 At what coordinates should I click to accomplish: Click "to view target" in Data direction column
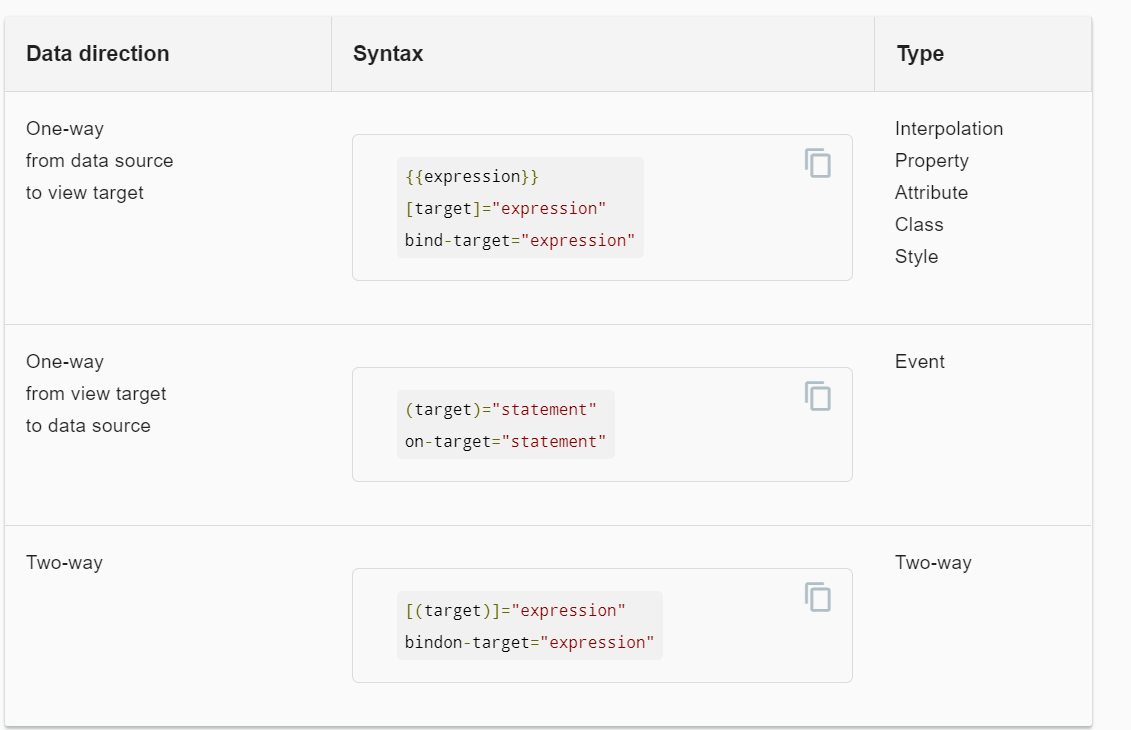(85, 193)
